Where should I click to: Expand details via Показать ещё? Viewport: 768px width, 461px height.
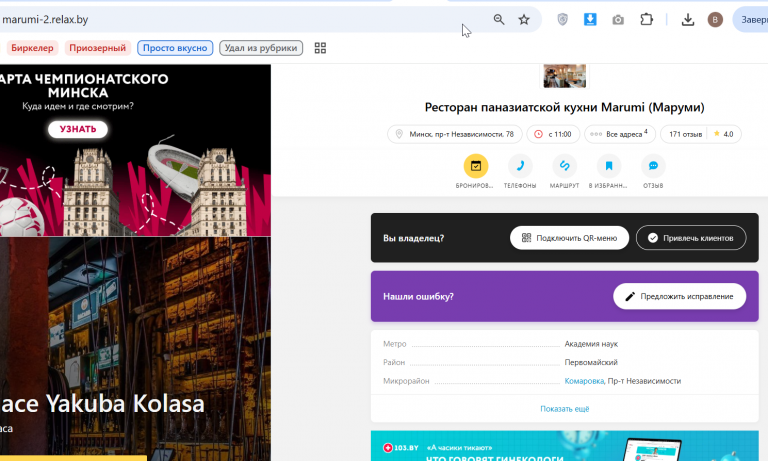[564, 409]
